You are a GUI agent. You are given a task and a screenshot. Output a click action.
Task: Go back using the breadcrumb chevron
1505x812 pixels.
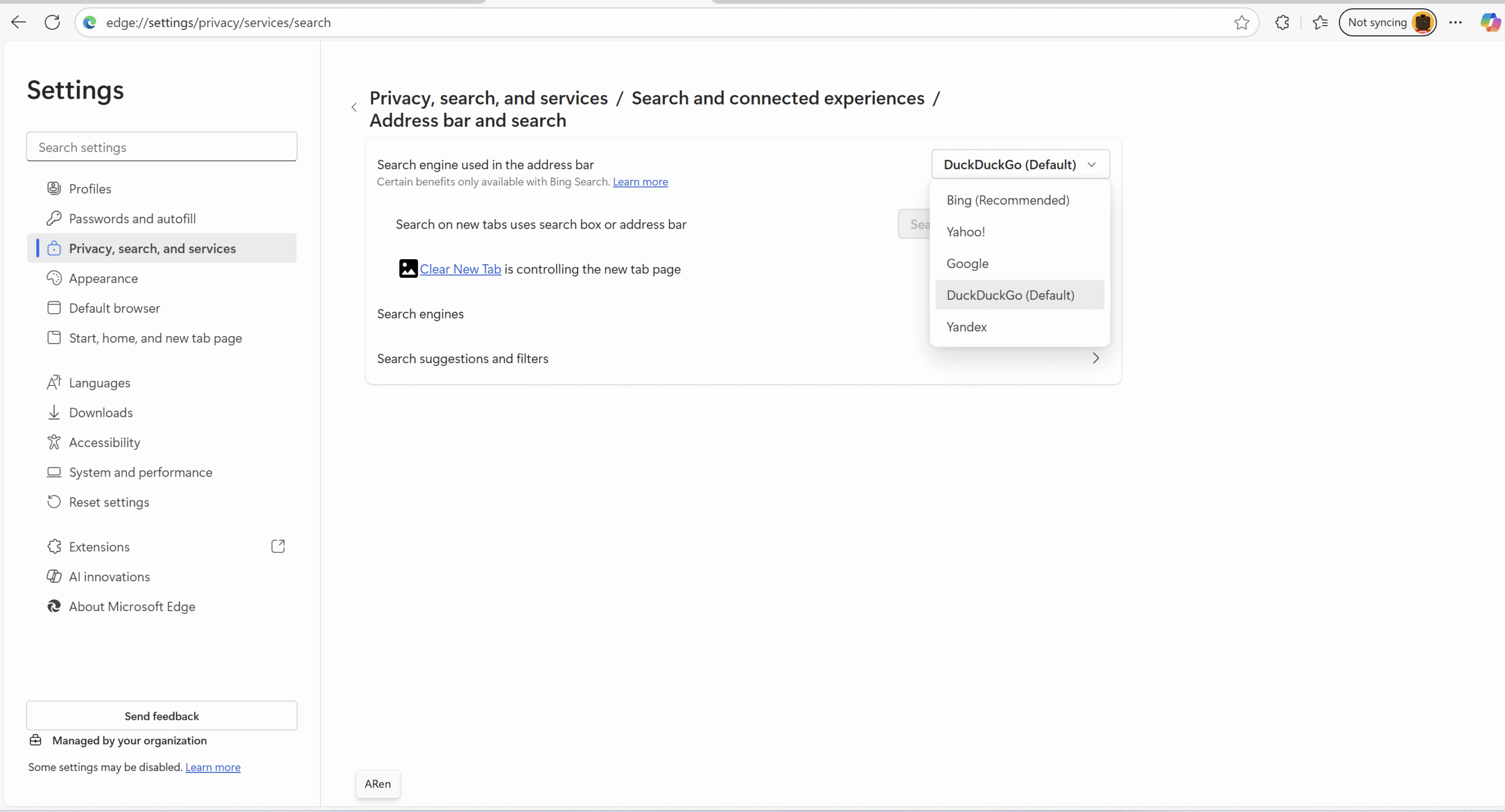(354, 108)
